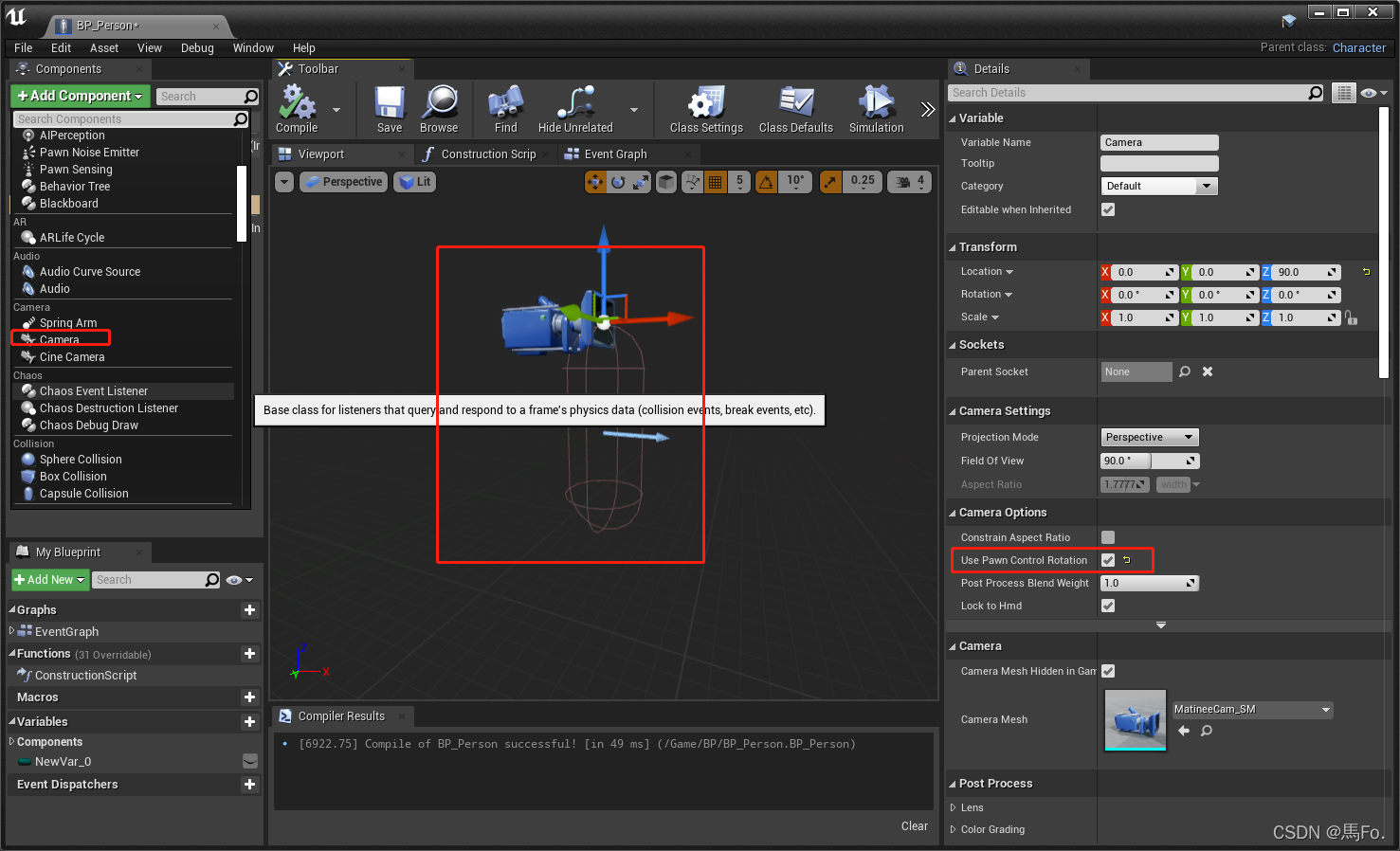The width and height of the screenshot is (1400, 851).
Task: Click the Add Component button
Action: tap(80, 95)
